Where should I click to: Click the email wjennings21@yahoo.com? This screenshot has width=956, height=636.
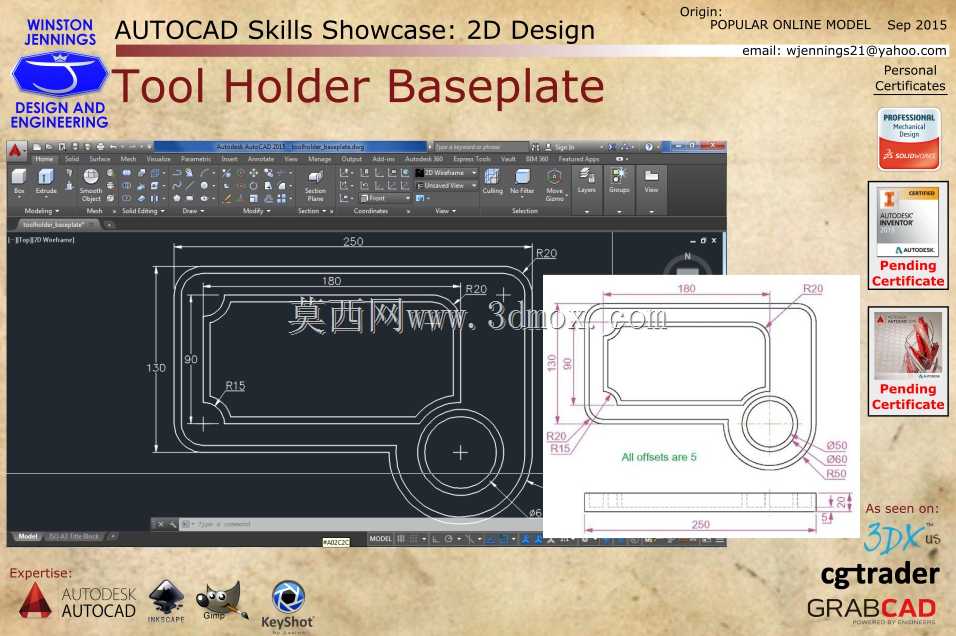(x=844, y=51)
